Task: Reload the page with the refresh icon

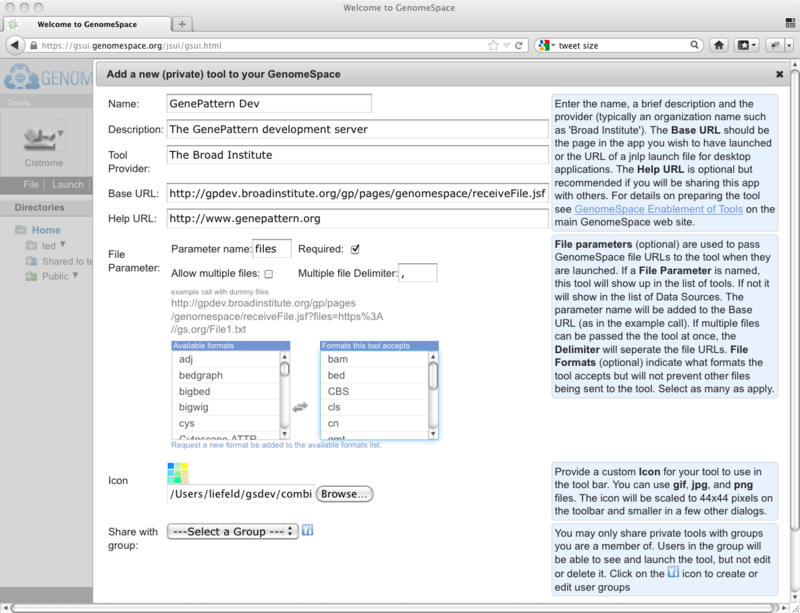Action: click(x=519, y=45)
